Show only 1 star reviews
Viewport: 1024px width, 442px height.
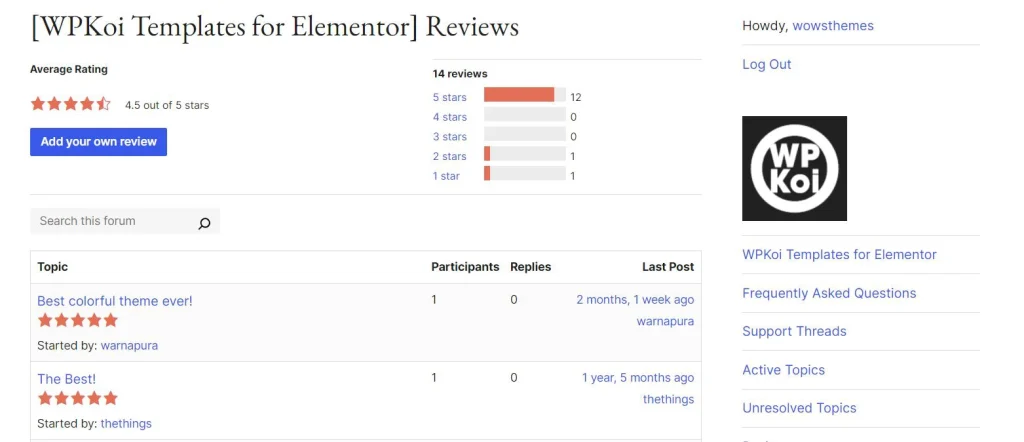[446, 176]
